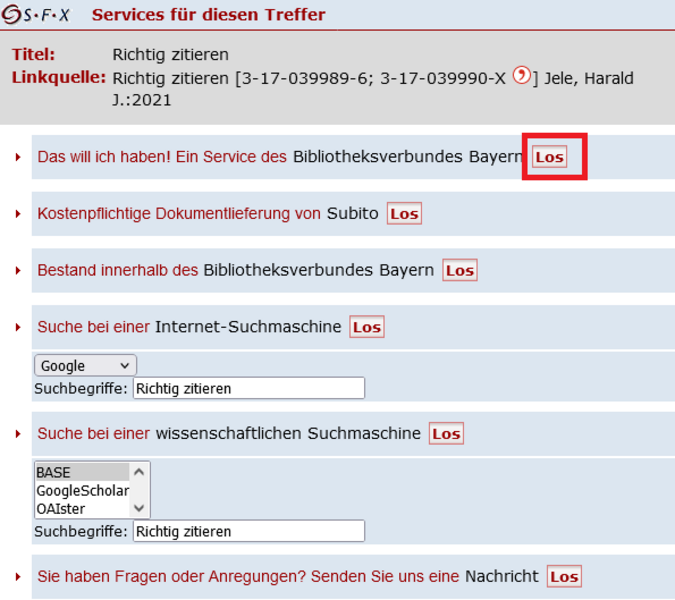
Task: Select BASE in the search engine list
Action: point(81,472)
